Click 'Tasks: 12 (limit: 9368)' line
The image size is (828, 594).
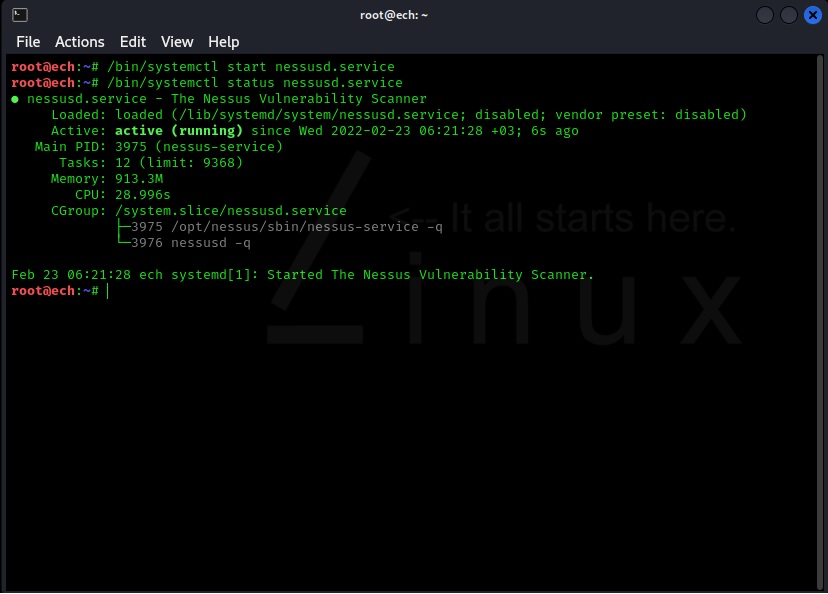[x=150, y=163]
